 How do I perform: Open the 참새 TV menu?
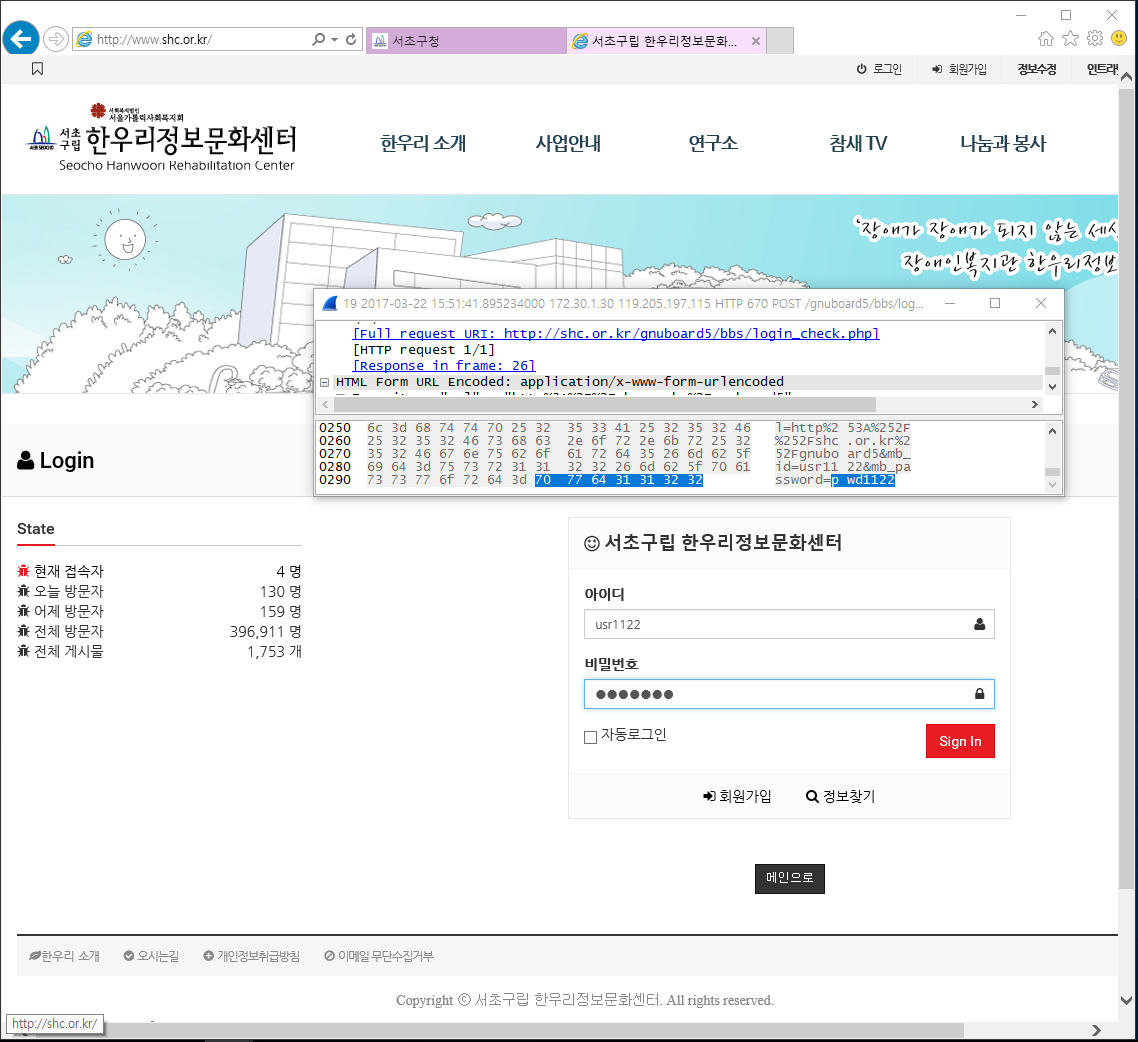pyautogui.click(x=859, y=143)
